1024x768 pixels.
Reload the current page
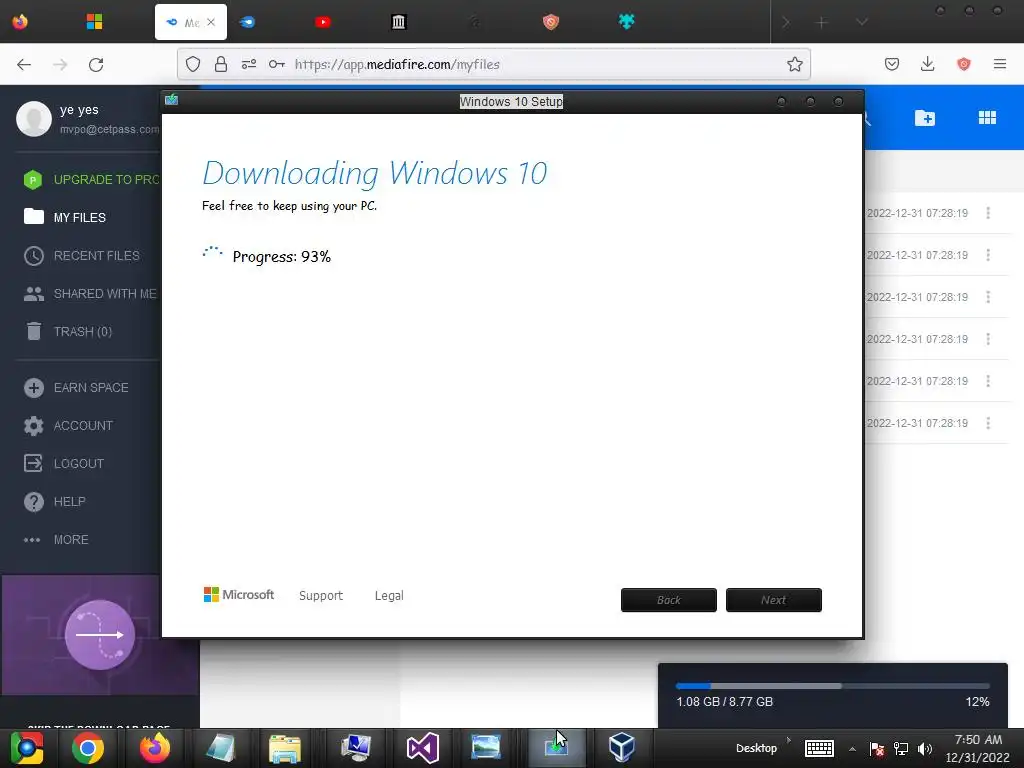pos(96,64)
